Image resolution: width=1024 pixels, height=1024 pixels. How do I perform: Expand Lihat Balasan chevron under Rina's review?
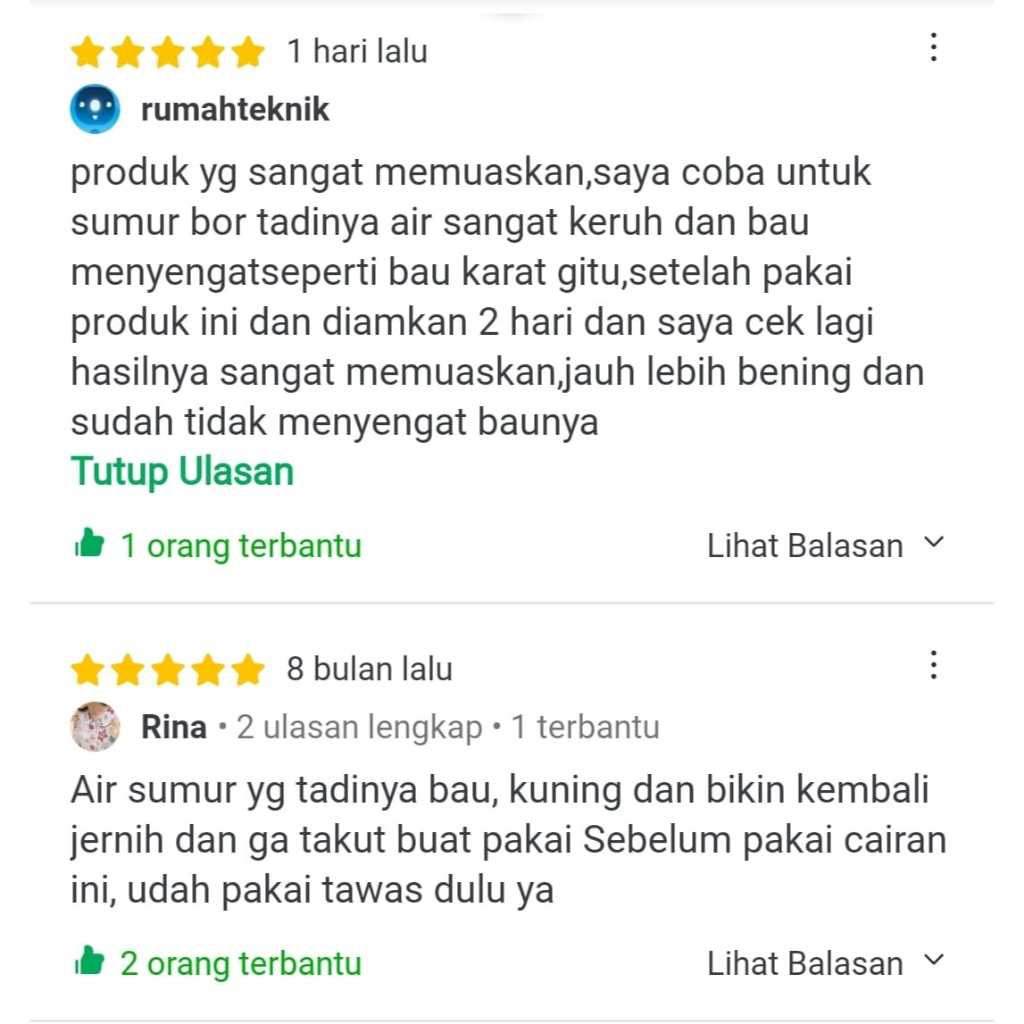pos(934,961)
